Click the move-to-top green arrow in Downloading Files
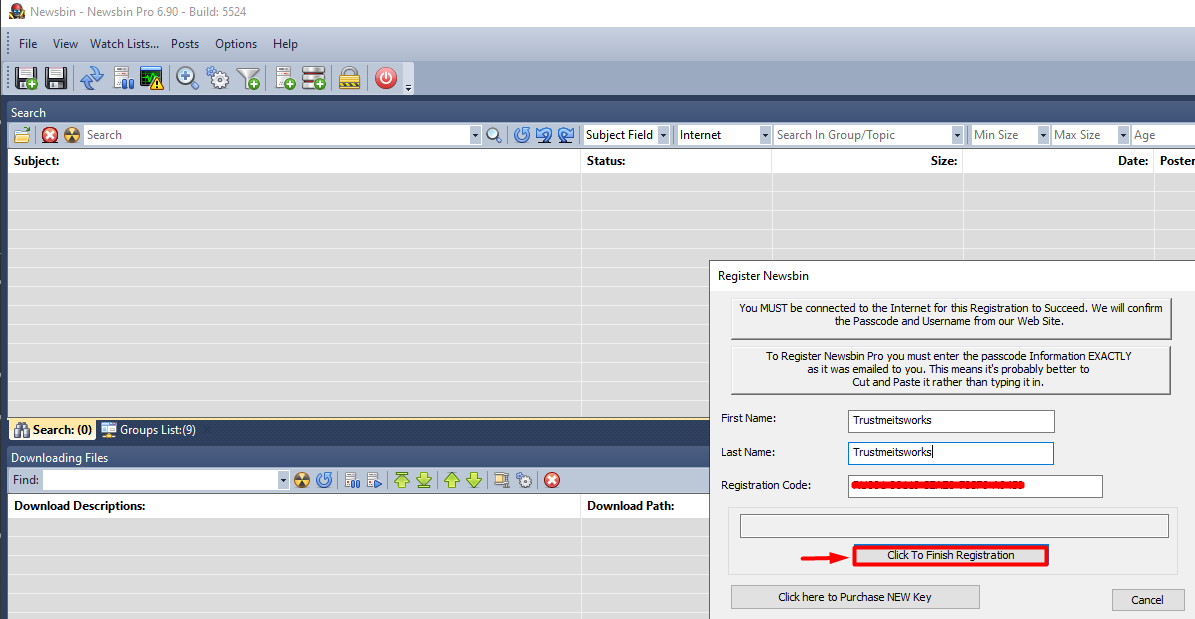The width and height of the screenshot is (1195, 619). click(402, 480)
